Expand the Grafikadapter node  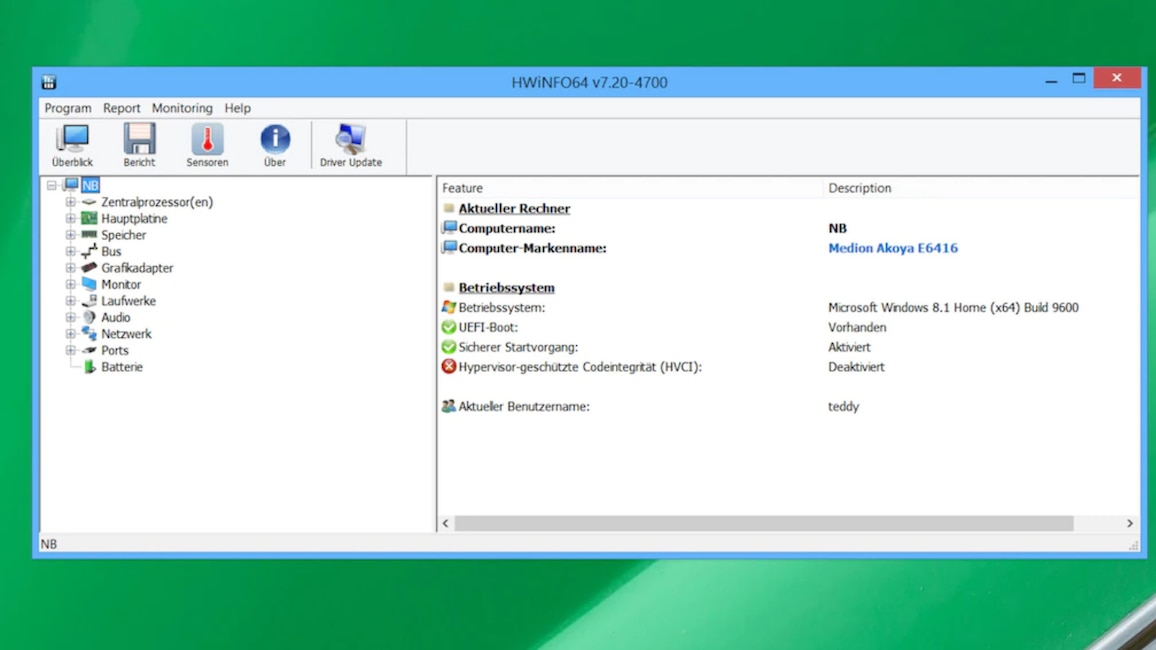[70, 268]
